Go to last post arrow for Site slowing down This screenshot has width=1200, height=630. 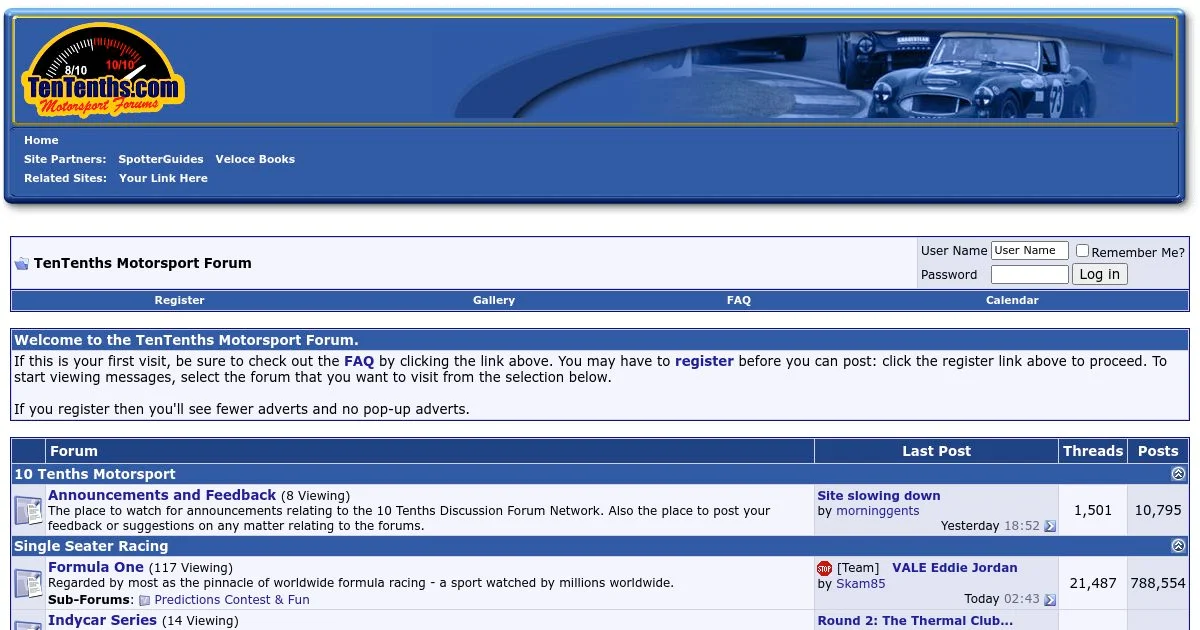coord(1050,526)
